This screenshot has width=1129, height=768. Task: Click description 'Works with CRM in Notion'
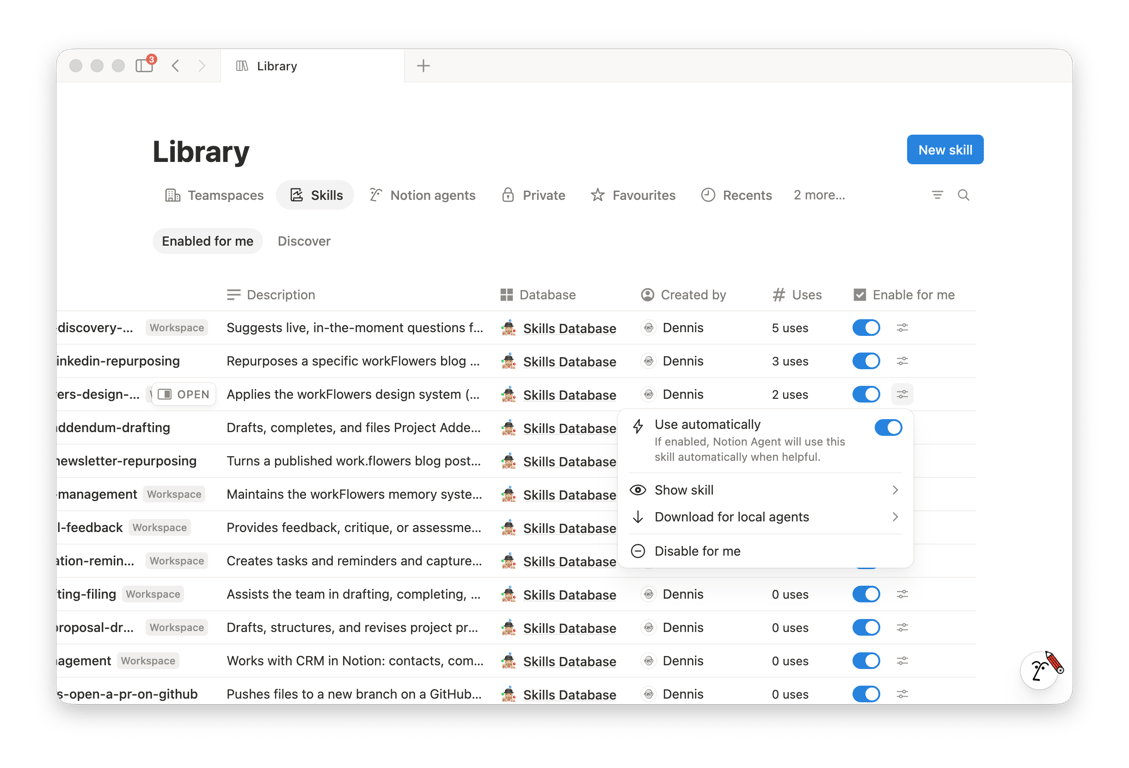tap(355, 661)
